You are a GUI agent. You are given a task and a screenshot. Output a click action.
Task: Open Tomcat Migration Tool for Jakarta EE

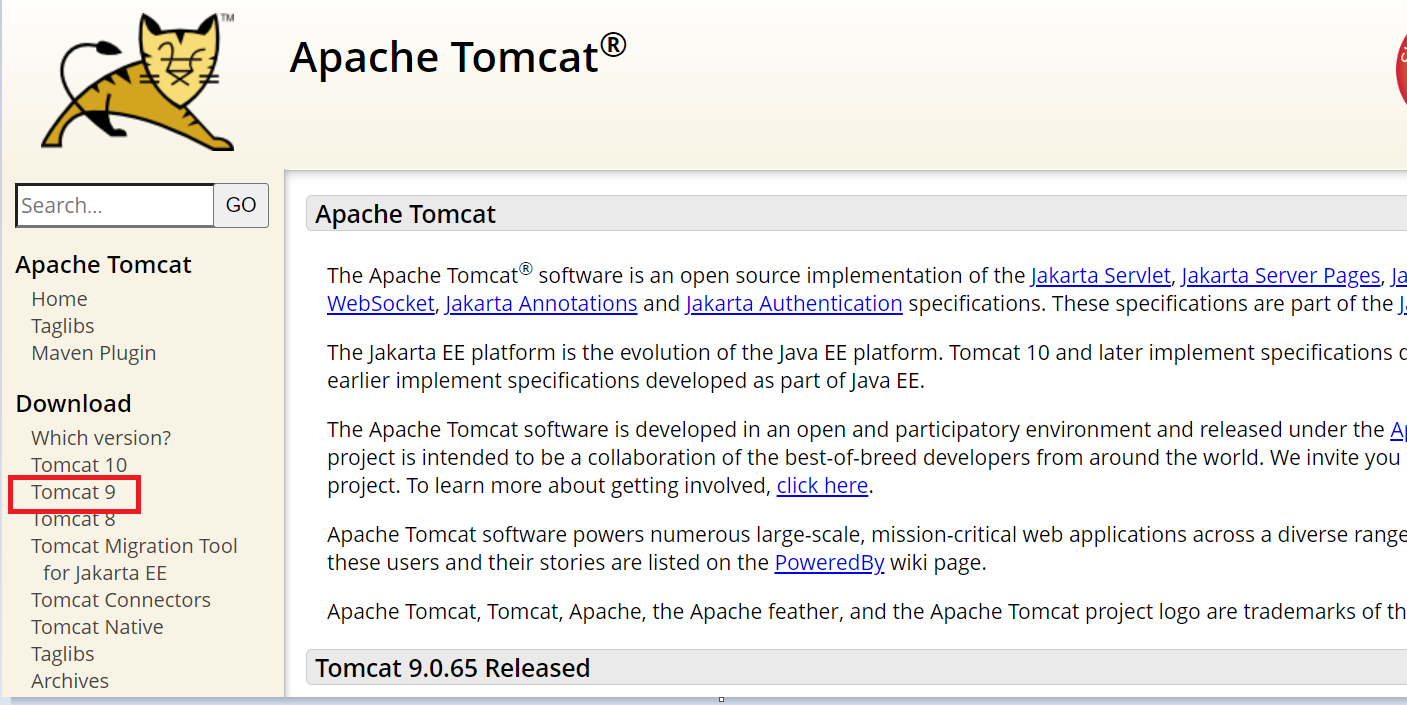(134, 559)
